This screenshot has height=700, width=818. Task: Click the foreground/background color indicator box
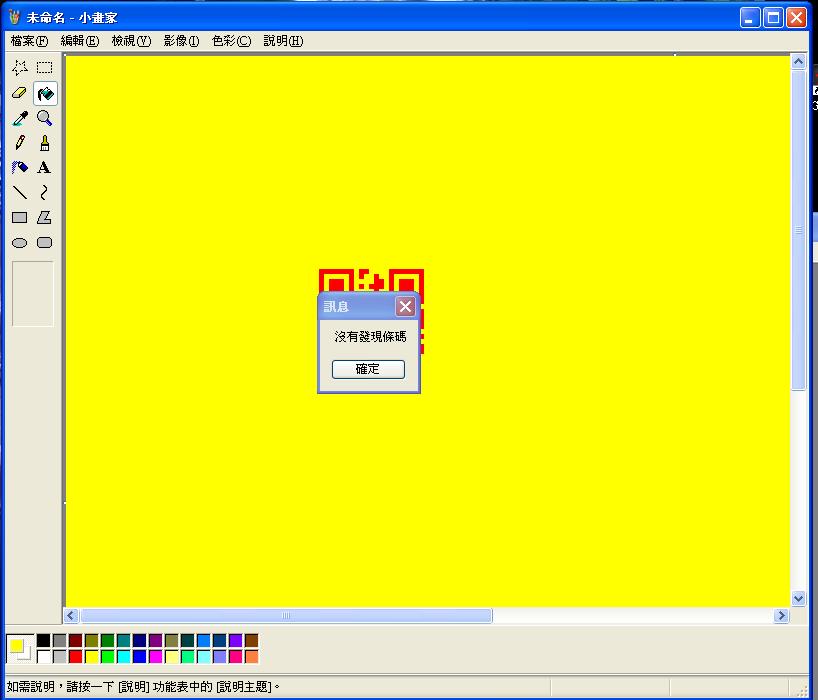click(20, 649)
